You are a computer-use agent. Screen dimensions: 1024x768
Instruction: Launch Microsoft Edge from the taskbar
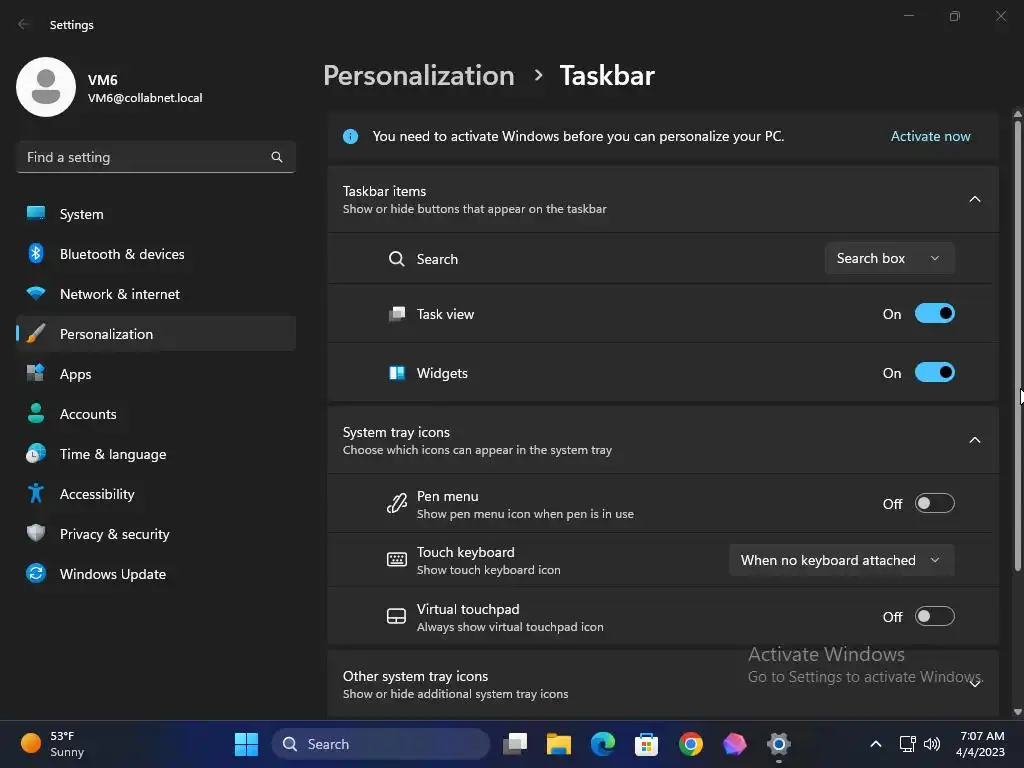click(603, 744)
